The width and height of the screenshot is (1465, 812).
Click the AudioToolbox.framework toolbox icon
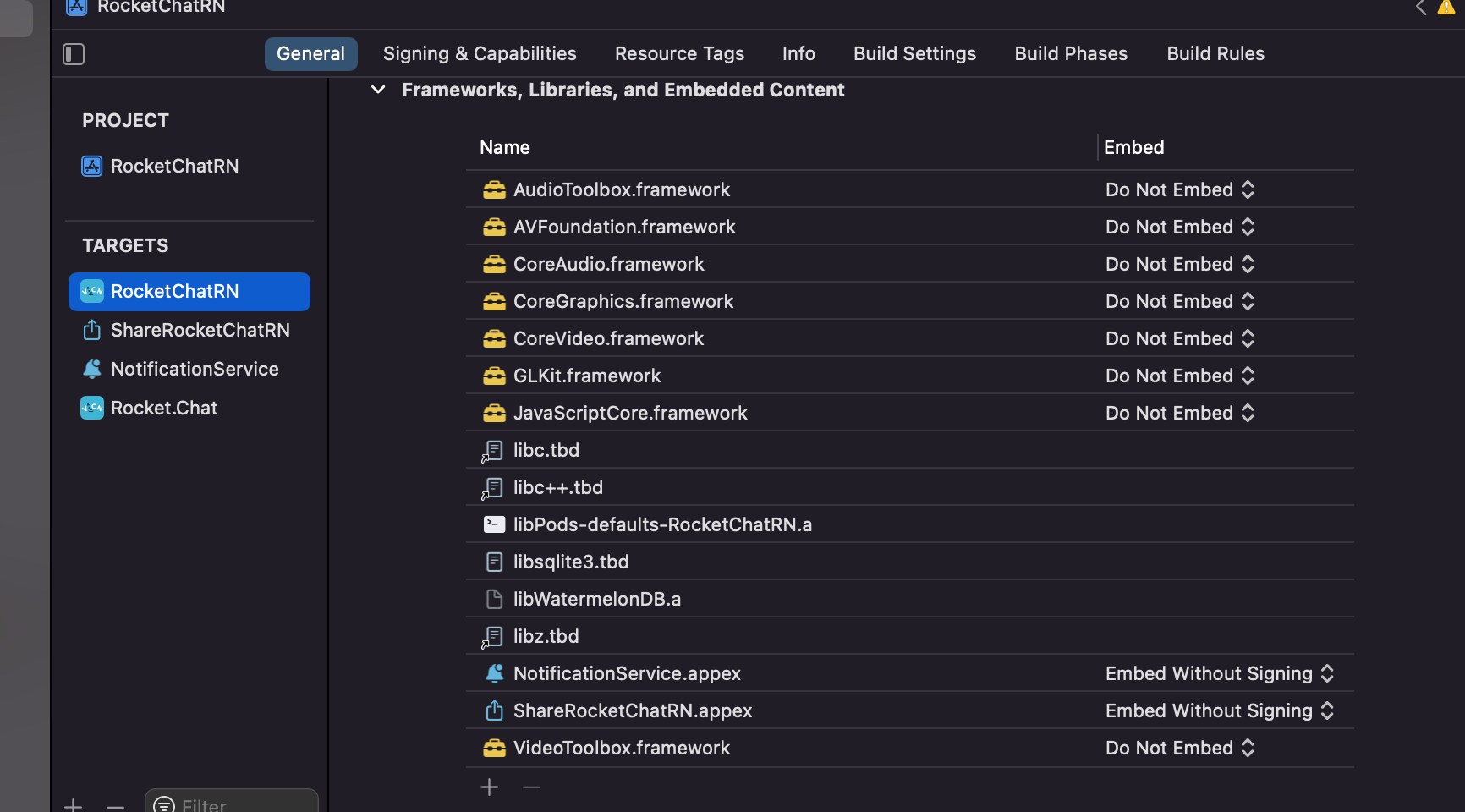(x=494, y=189)
